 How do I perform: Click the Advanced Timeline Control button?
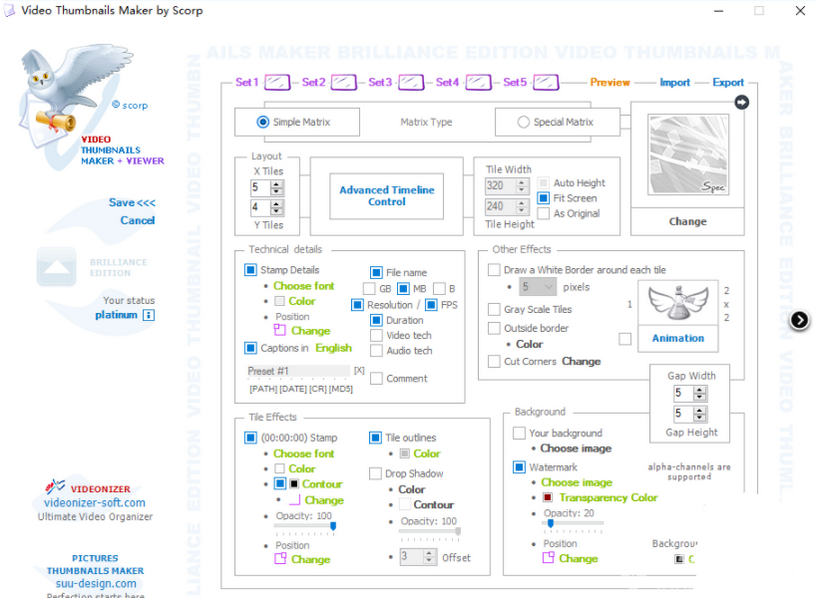pyautogui.click(x=387, y=196)
